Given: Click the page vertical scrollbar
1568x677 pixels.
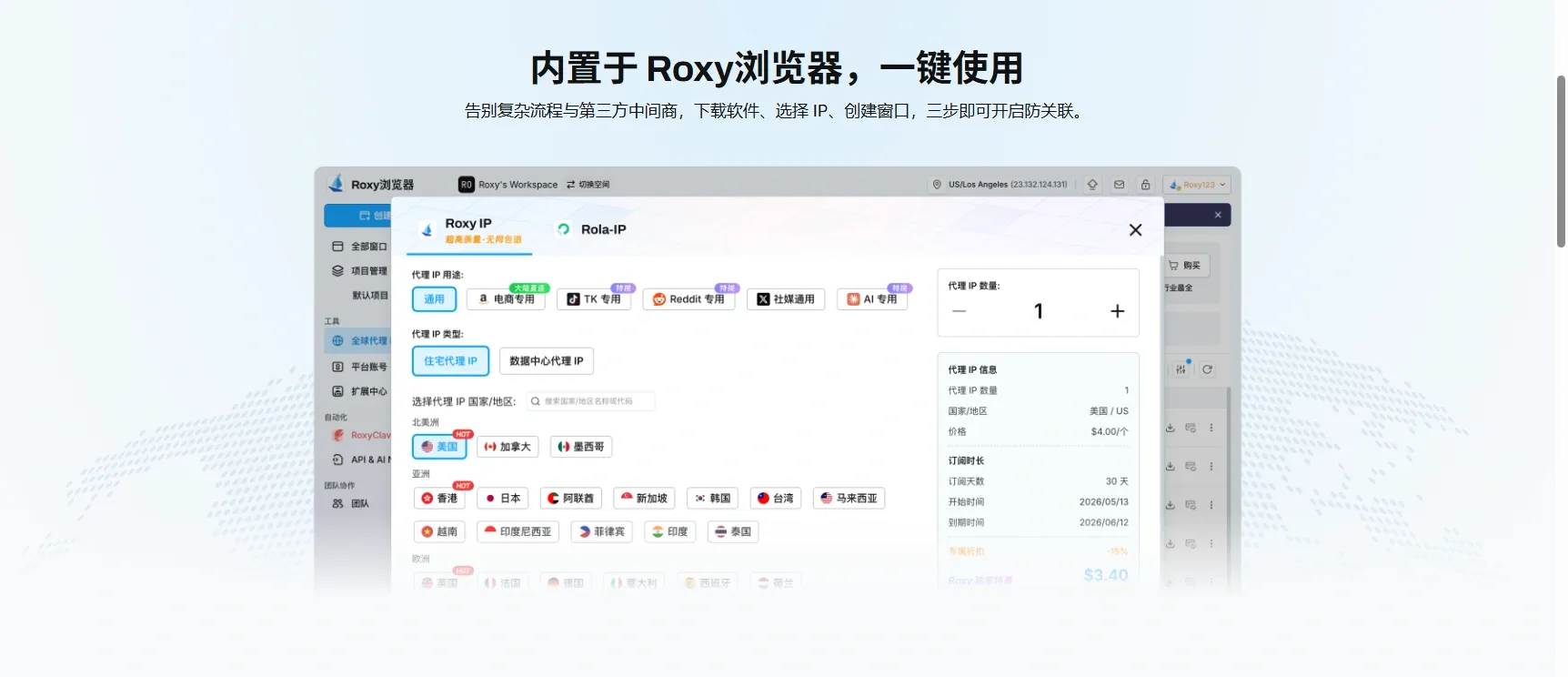Looking at the screenshot, I should pyautogui.click(x=1561, y=161).
